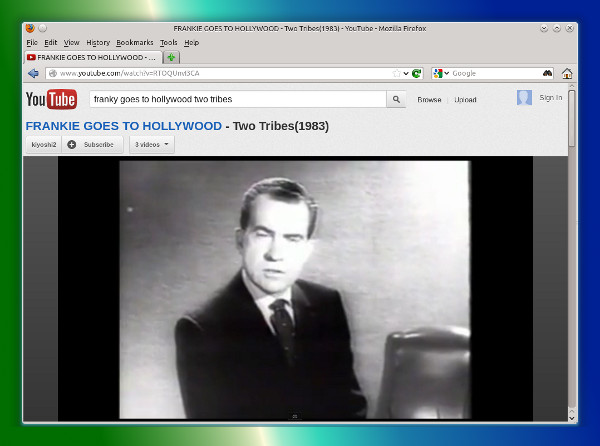Click the YouTube search magnifier button
The height and width of the screenshot is (446, 600).
[x=396, y=99]
